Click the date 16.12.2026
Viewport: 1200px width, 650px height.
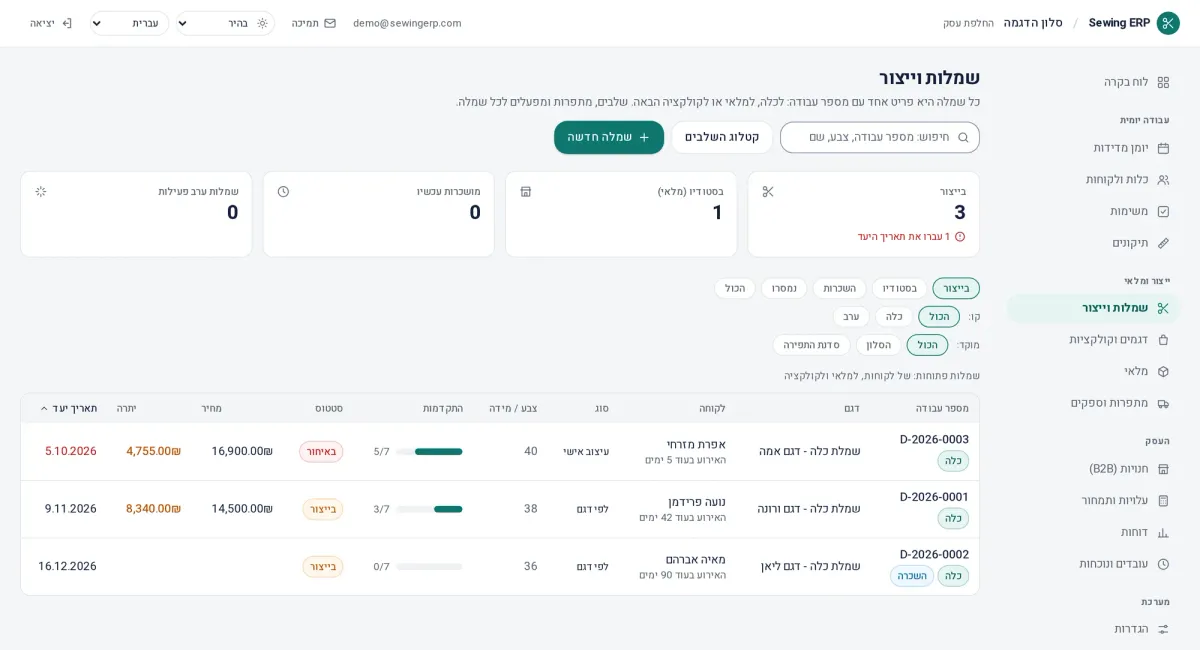pos(67,566)
